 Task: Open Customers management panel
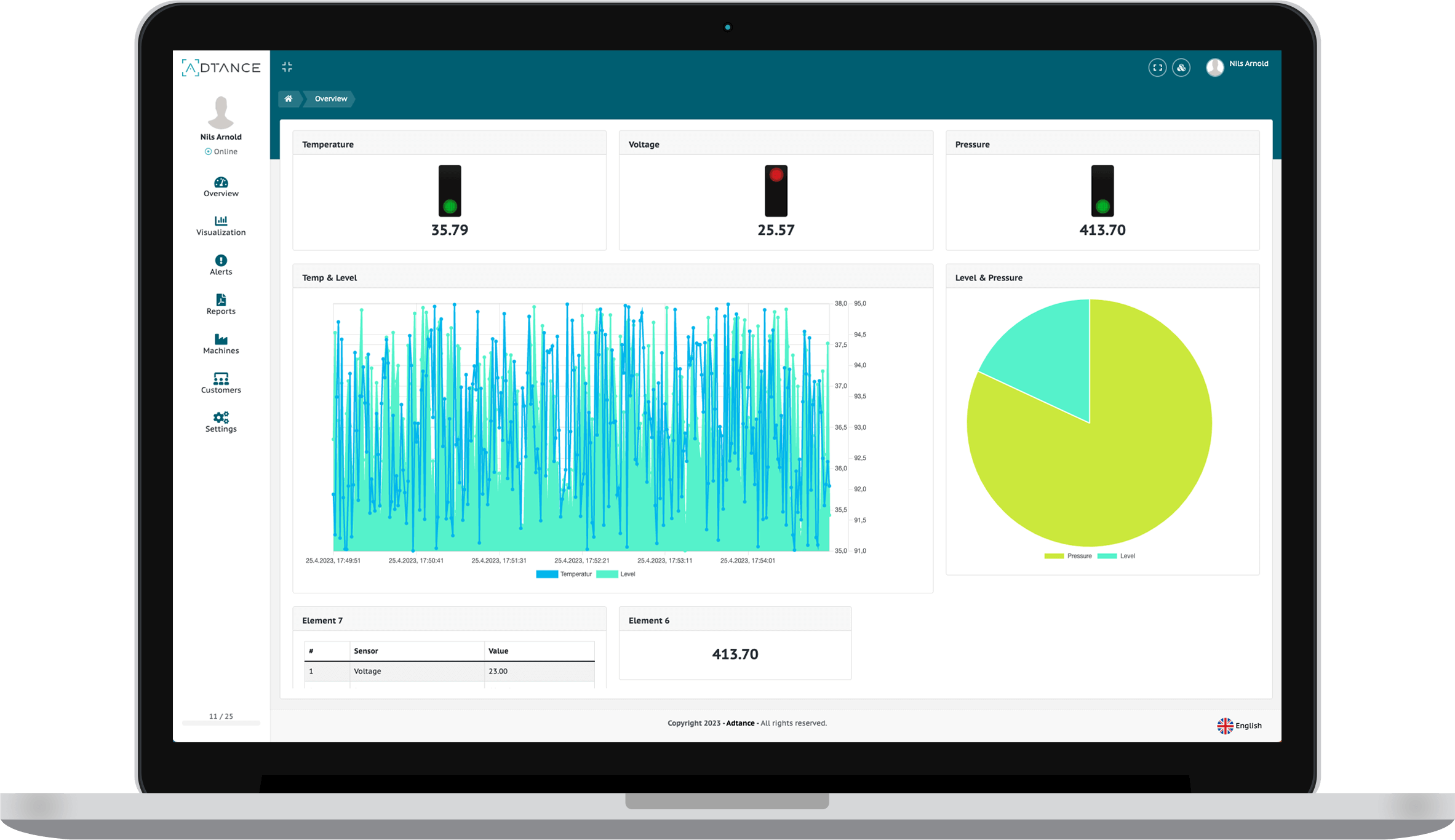click(x=220, y=383)
